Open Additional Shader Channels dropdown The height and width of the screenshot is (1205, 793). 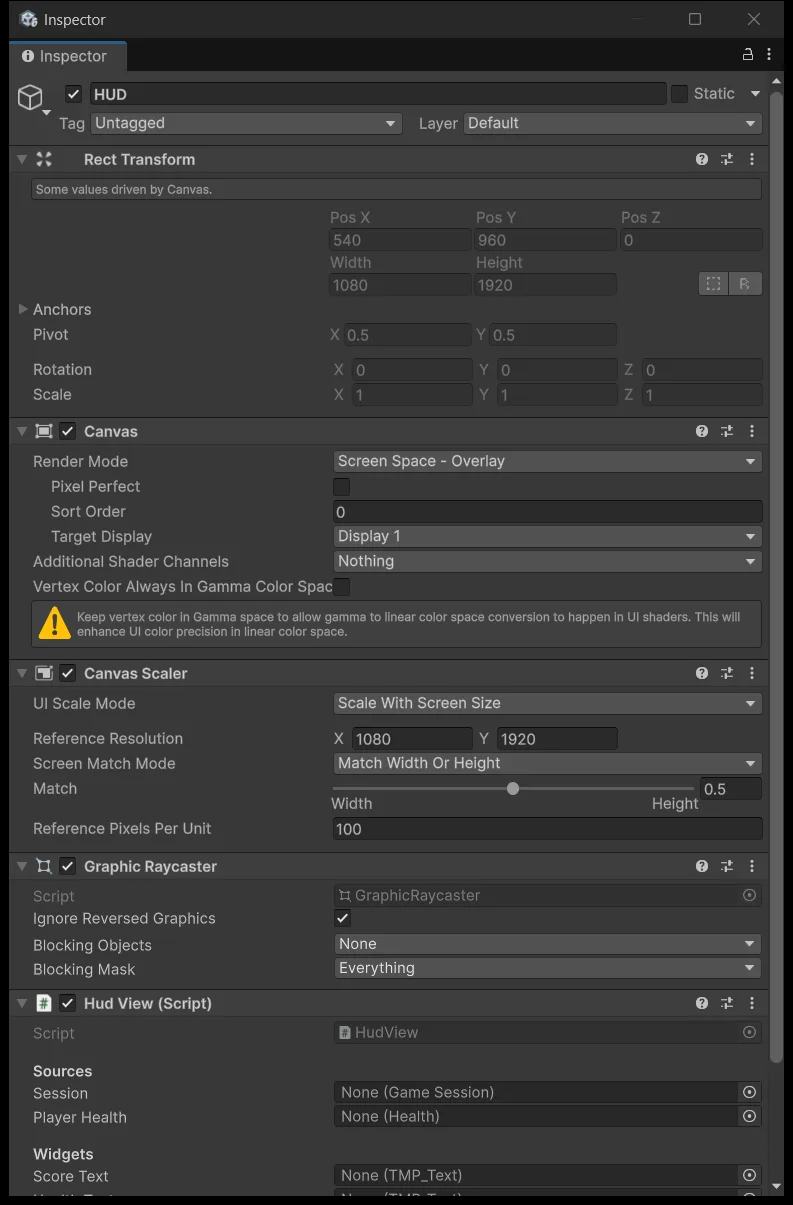point(547,561)
